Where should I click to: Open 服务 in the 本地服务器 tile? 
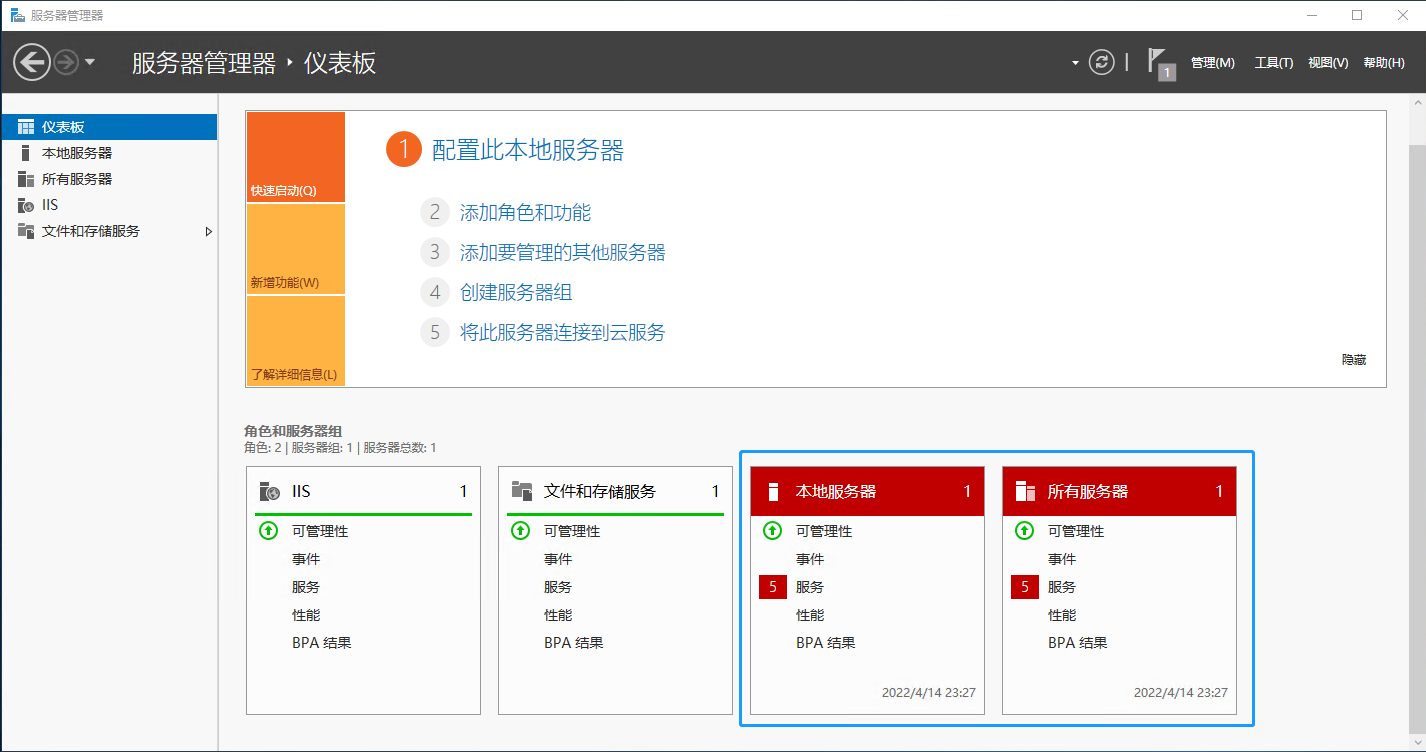810,587
